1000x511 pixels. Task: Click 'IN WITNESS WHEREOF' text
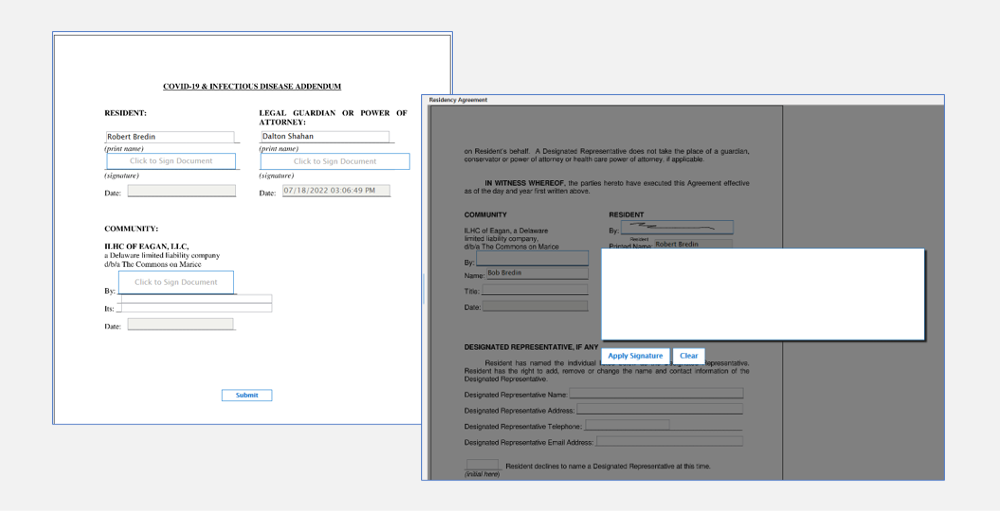pos(525,183)
